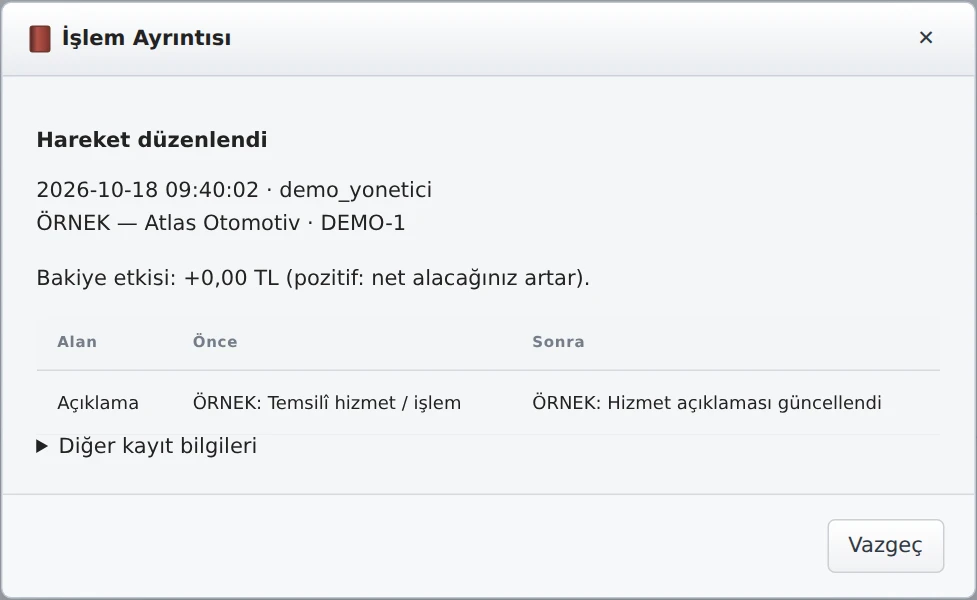Image resolution: width=977 pixels, height=600 pixels.
Task: Click the DEMO-1 record code
Action: click(363, 222)
